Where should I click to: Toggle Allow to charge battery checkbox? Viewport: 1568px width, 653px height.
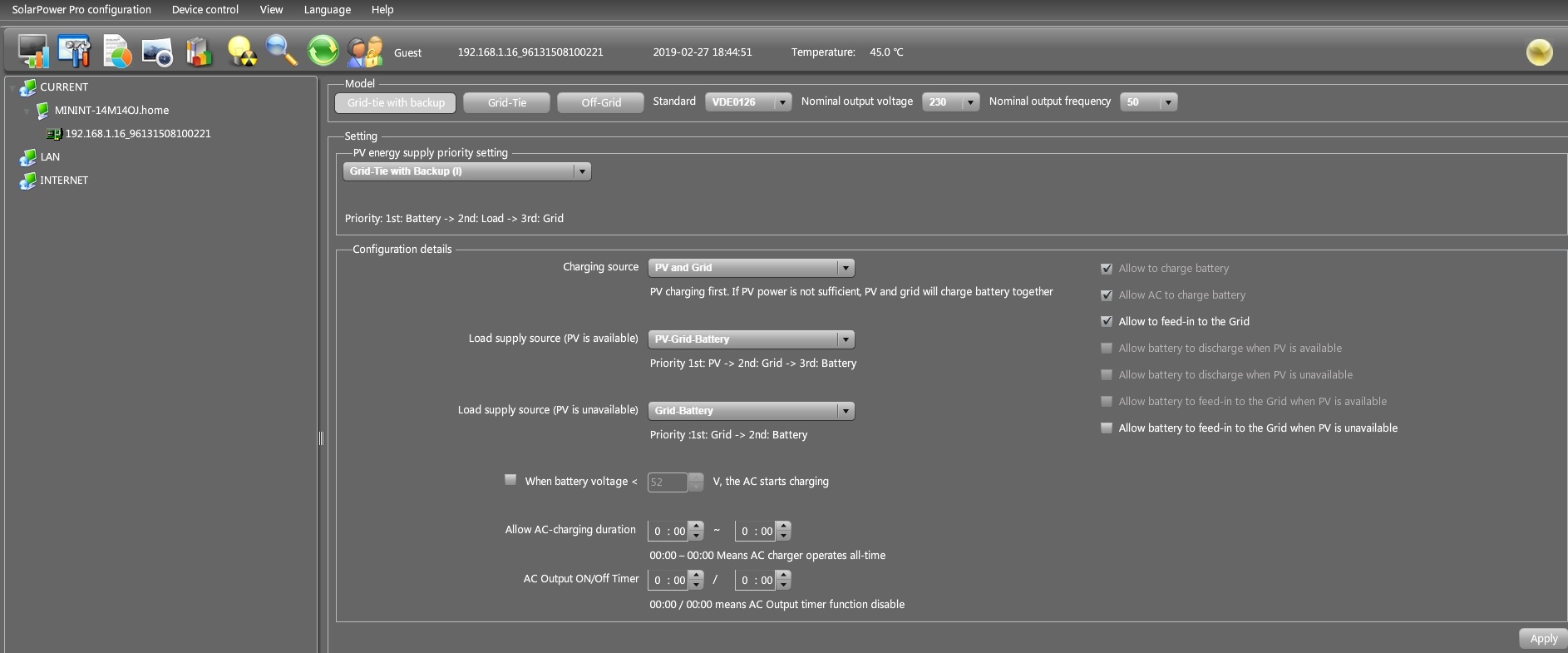click(x=1106, y=269)
